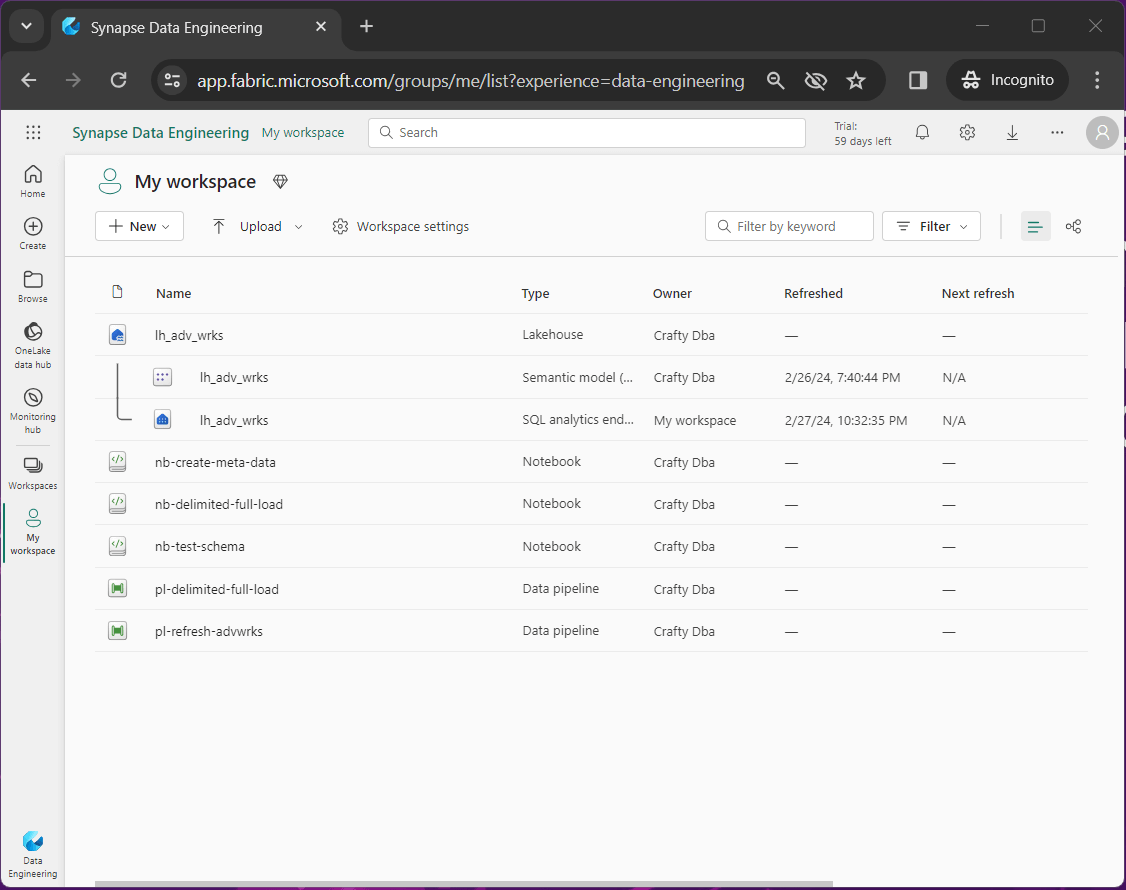The height and width of the screenshot is (890, 1126).
Task: Open the app launcher waffle icon
Action: 33,132
